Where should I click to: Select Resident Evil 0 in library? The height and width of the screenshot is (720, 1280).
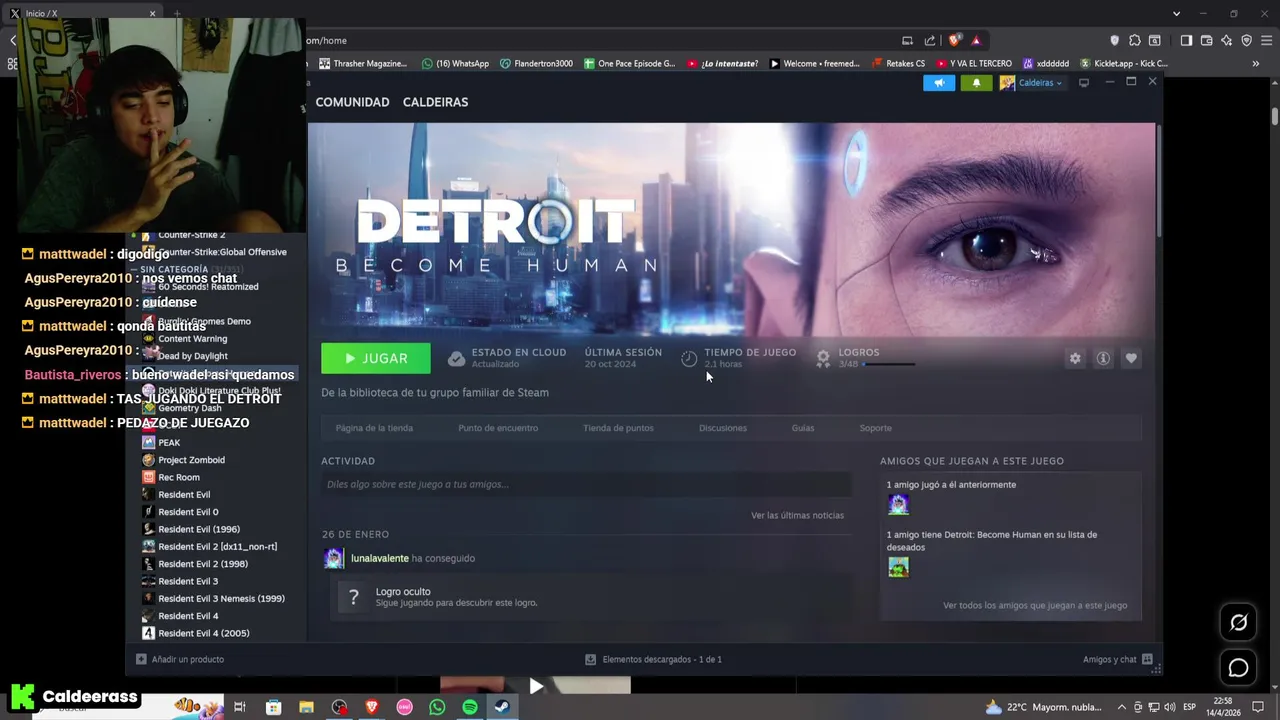[x=188, y=512]
